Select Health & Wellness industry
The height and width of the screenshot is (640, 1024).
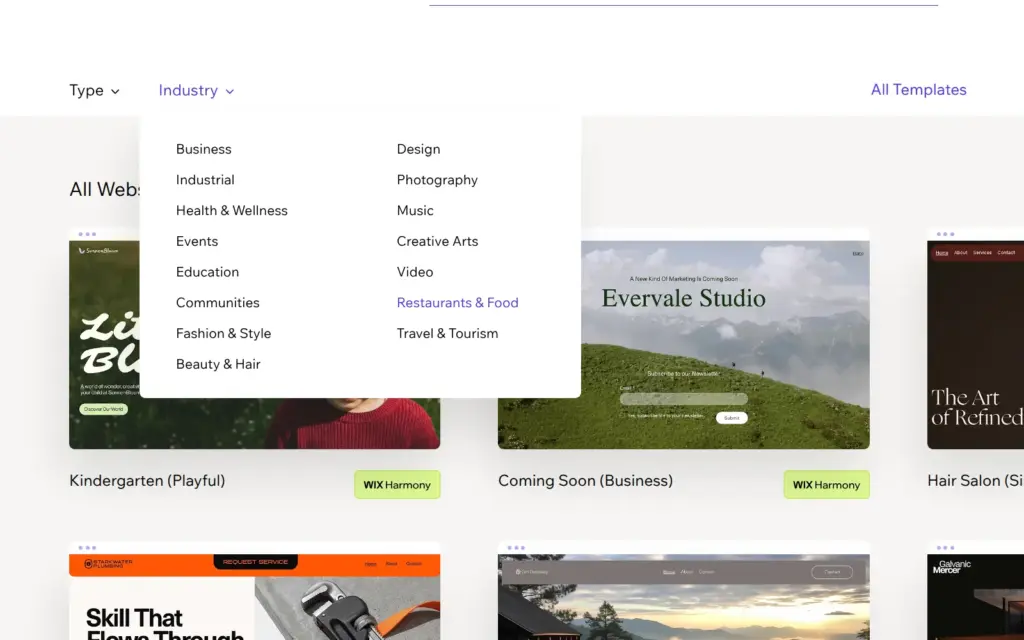[232, 210]
